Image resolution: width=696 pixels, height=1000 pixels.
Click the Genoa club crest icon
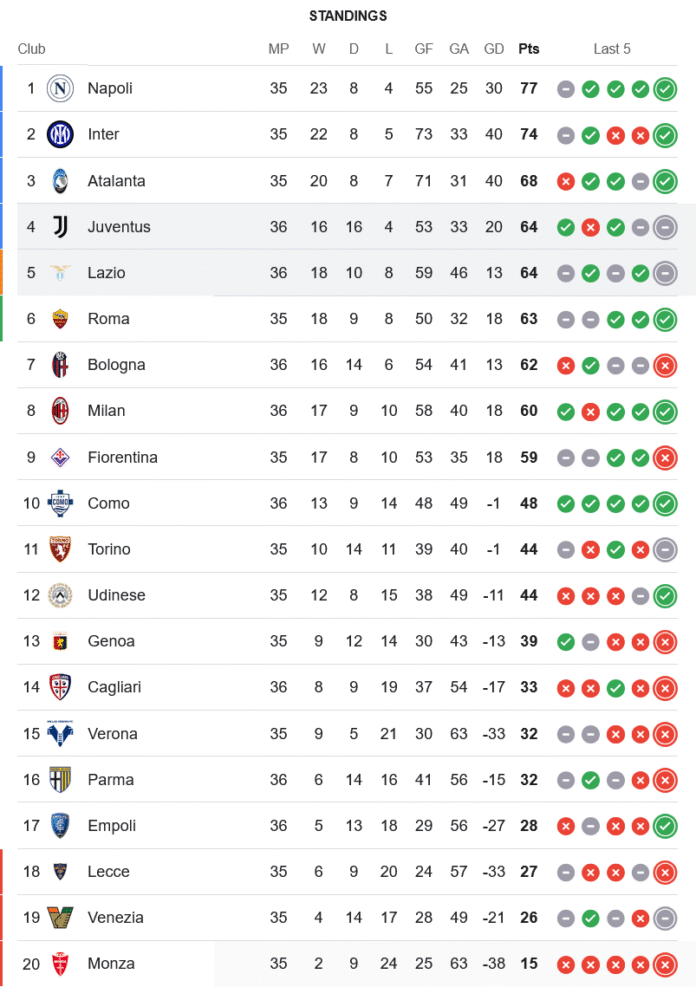coord(60,641)
